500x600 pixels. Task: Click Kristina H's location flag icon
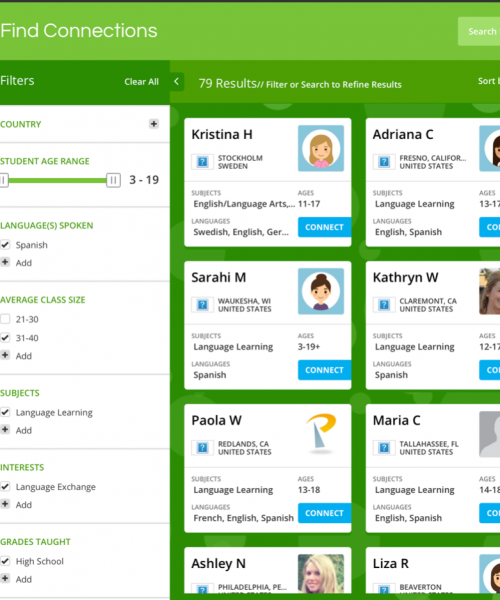202,162
